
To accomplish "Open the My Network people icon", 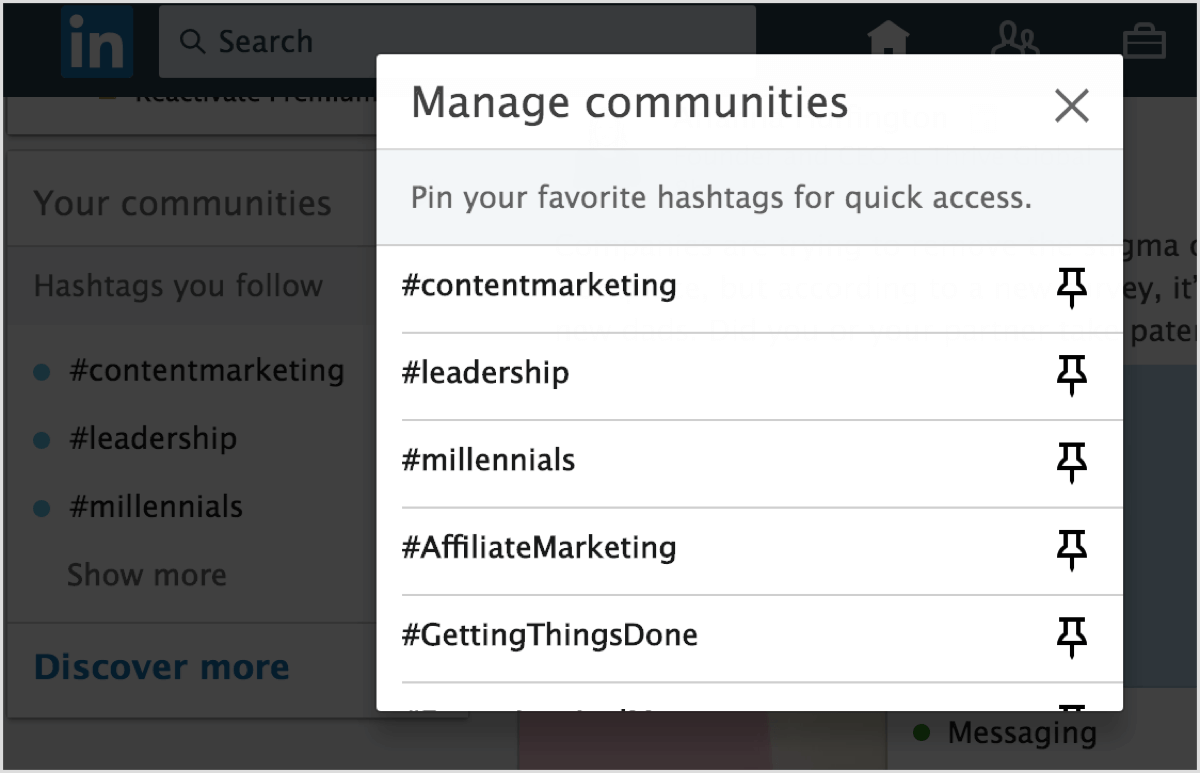I will point(1014,42).
